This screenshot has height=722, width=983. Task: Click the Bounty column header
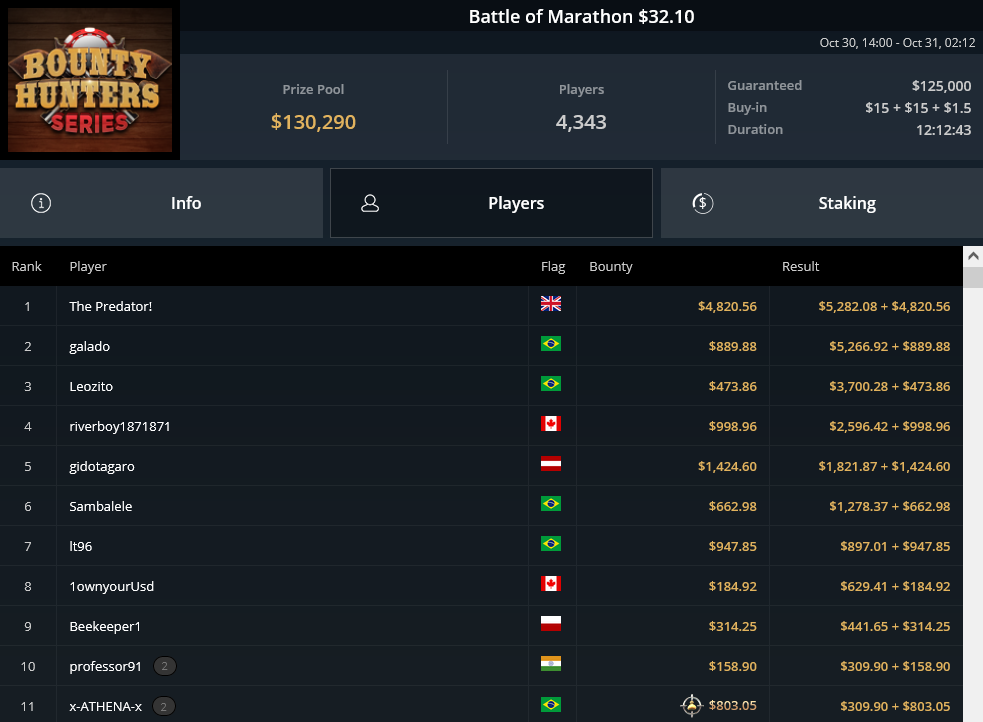point(611,266)
